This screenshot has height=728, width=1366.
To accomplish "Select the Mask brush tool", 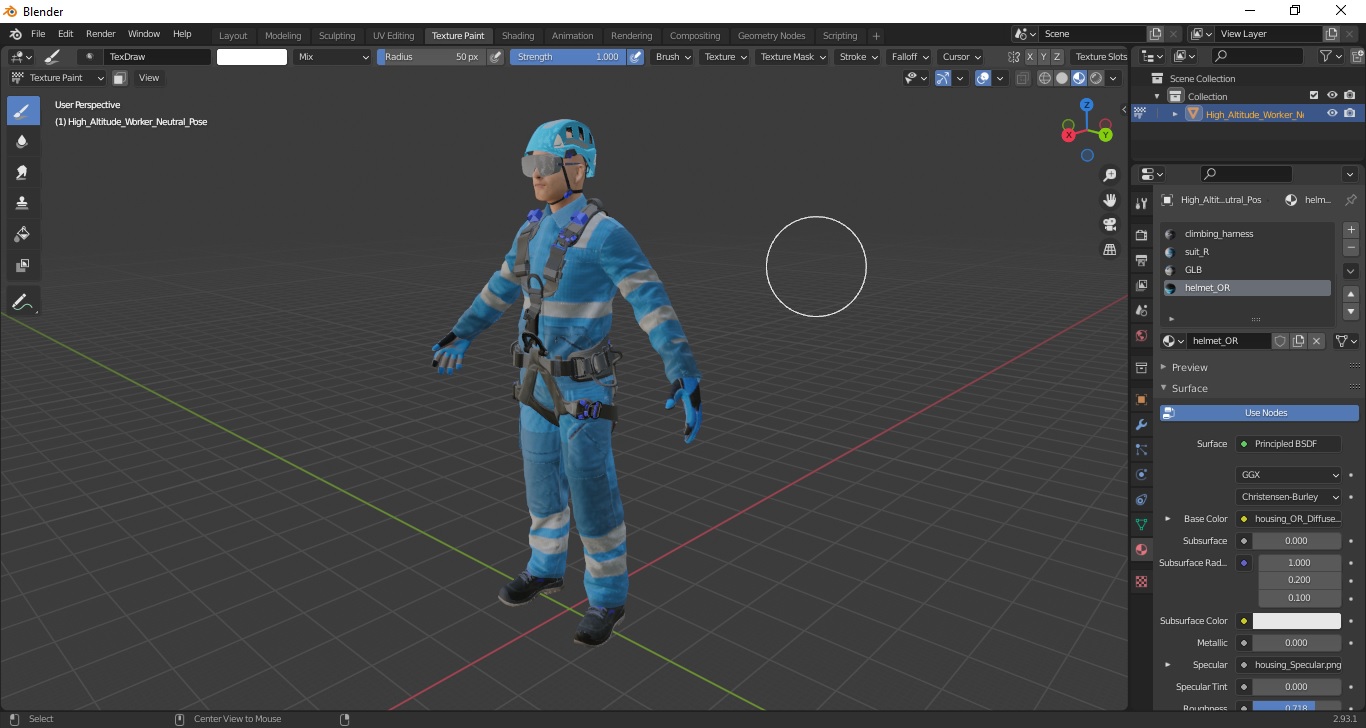I will pos(22,265).
